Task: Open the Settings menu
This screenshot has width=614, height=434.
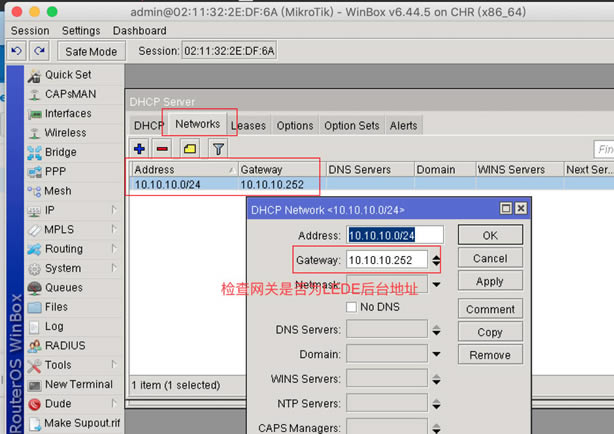Action: point(81,31)
